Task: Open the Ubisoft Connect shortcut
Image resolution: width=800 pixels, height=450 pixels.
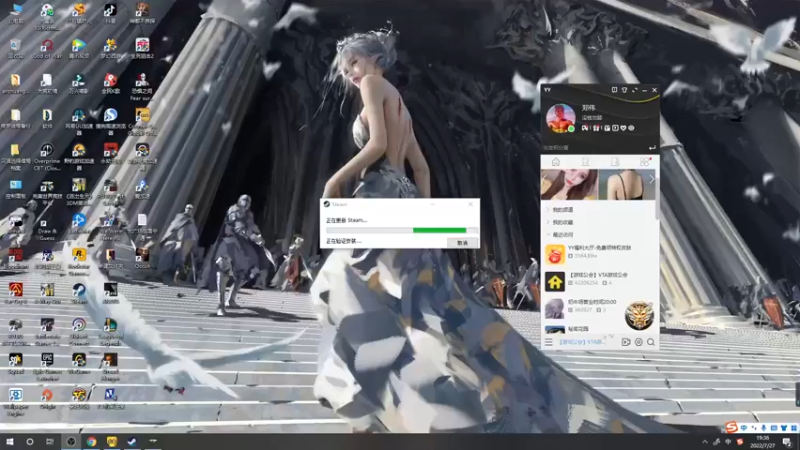Action: (x=79, y=331)
